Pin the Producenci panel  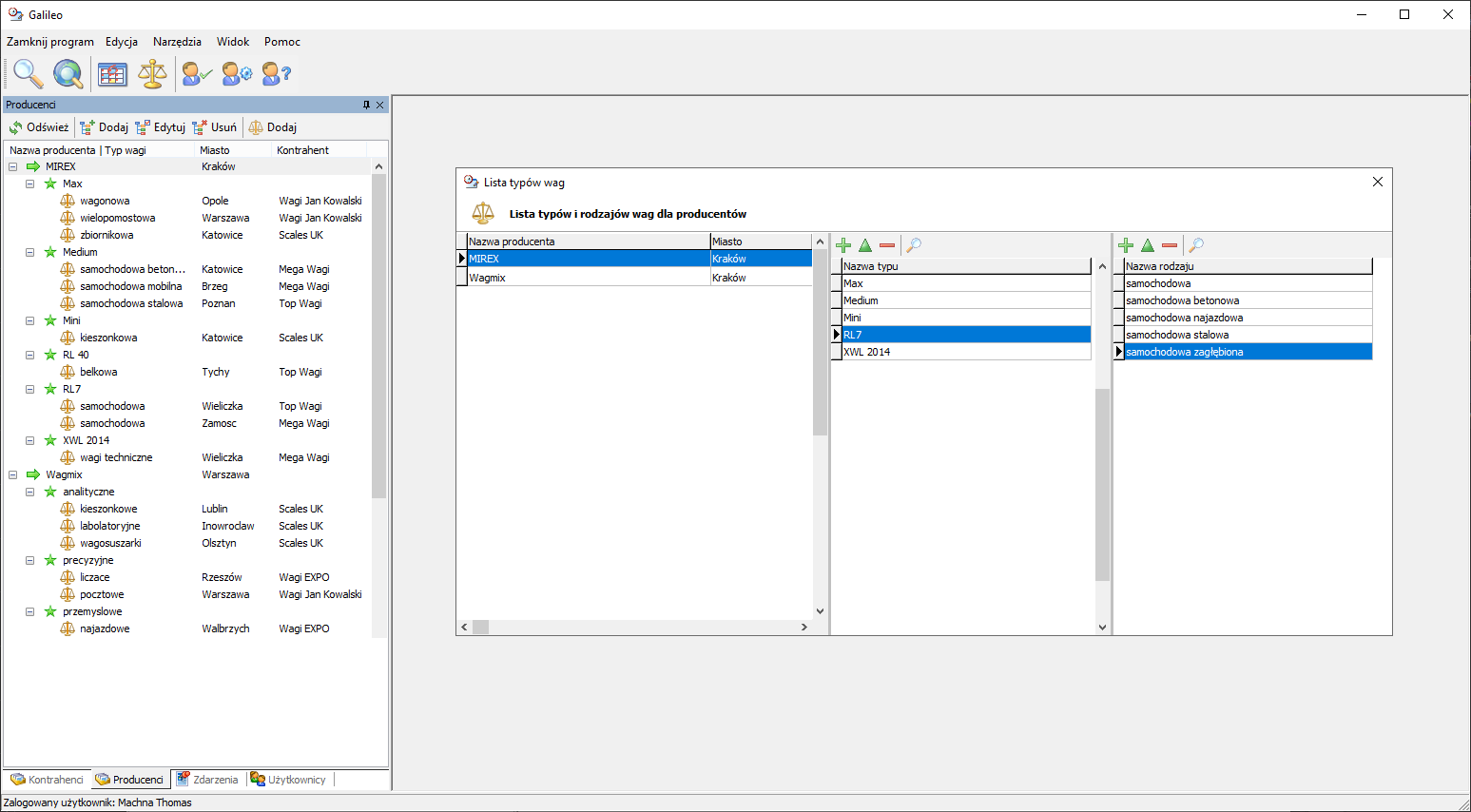tap(366, 105)
